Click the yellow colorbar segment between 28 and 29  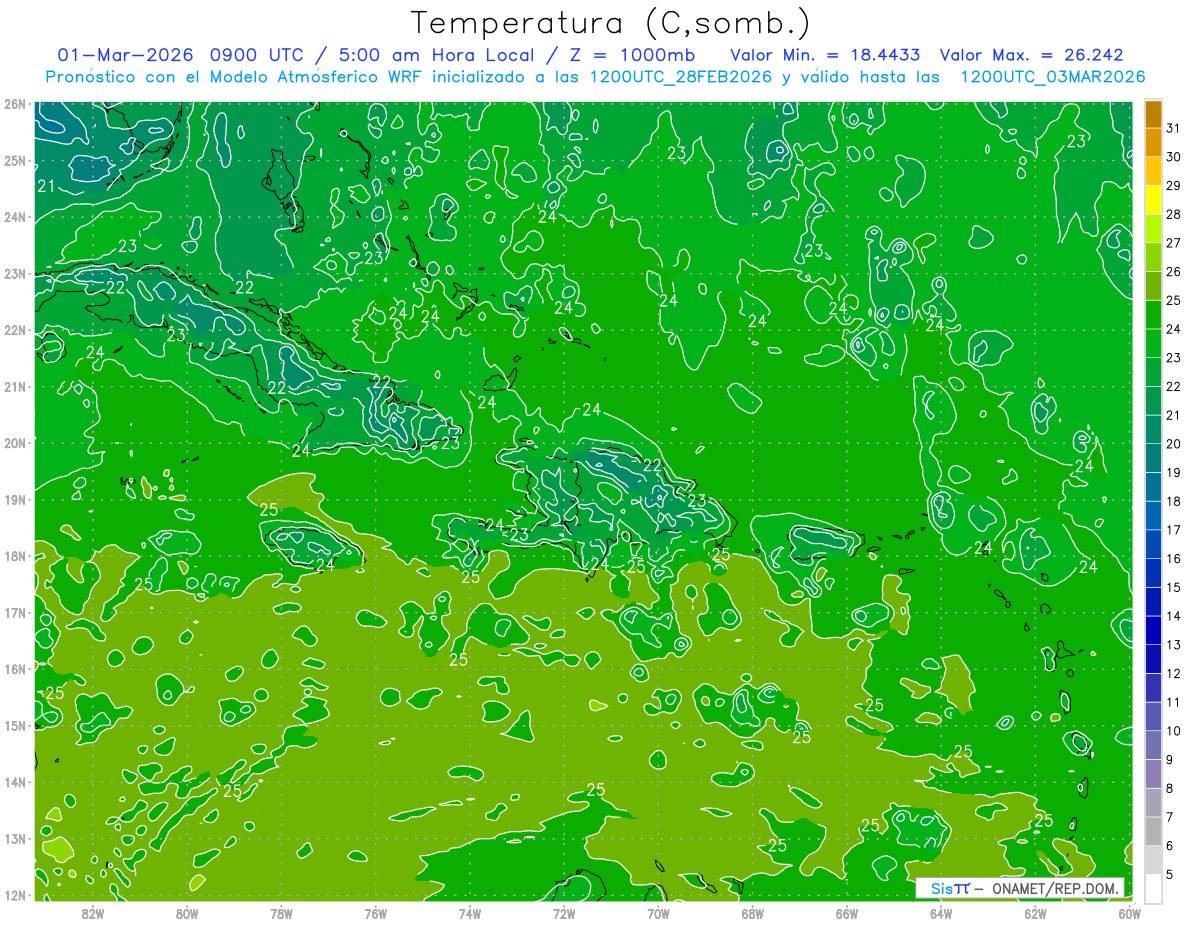tap(1153, 200)
